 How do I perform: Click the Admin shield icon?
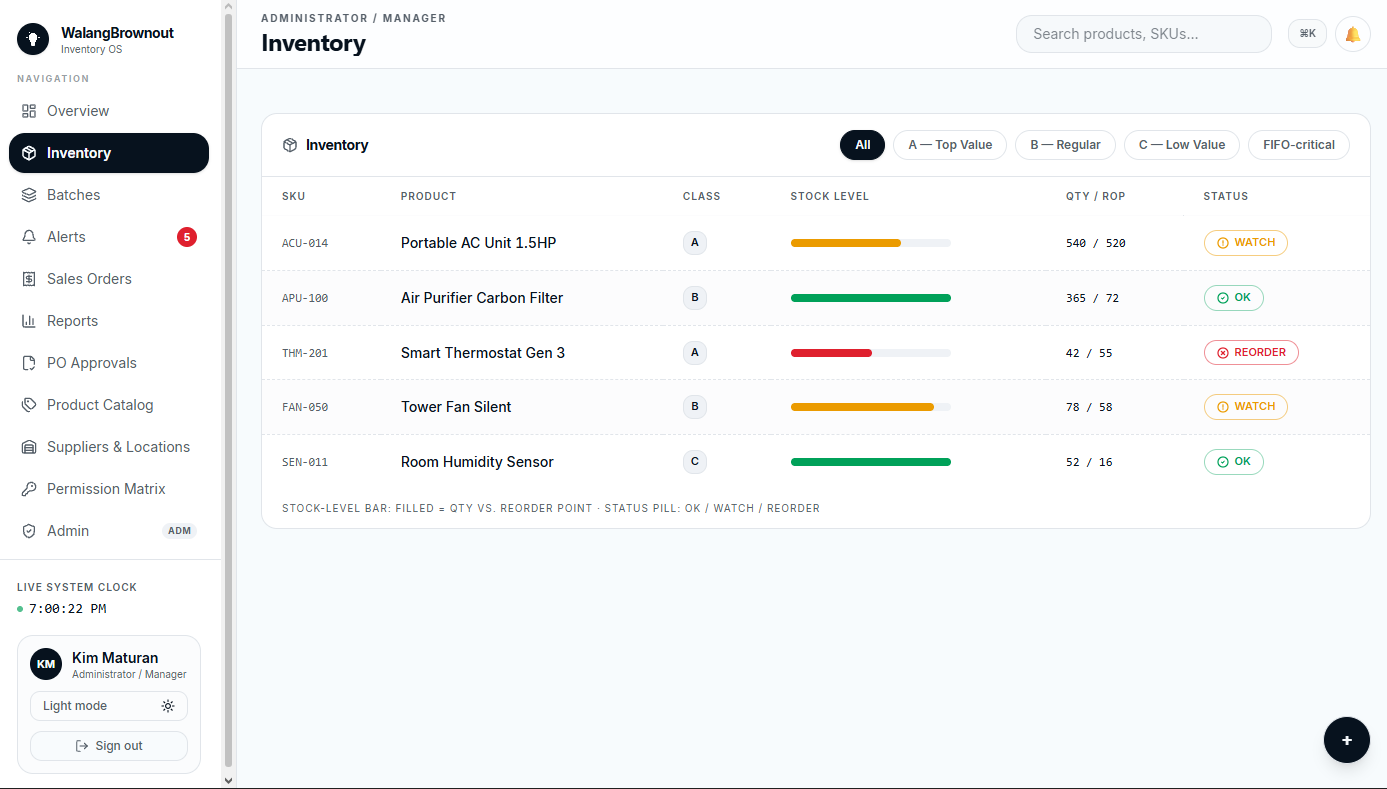[29, 531]
